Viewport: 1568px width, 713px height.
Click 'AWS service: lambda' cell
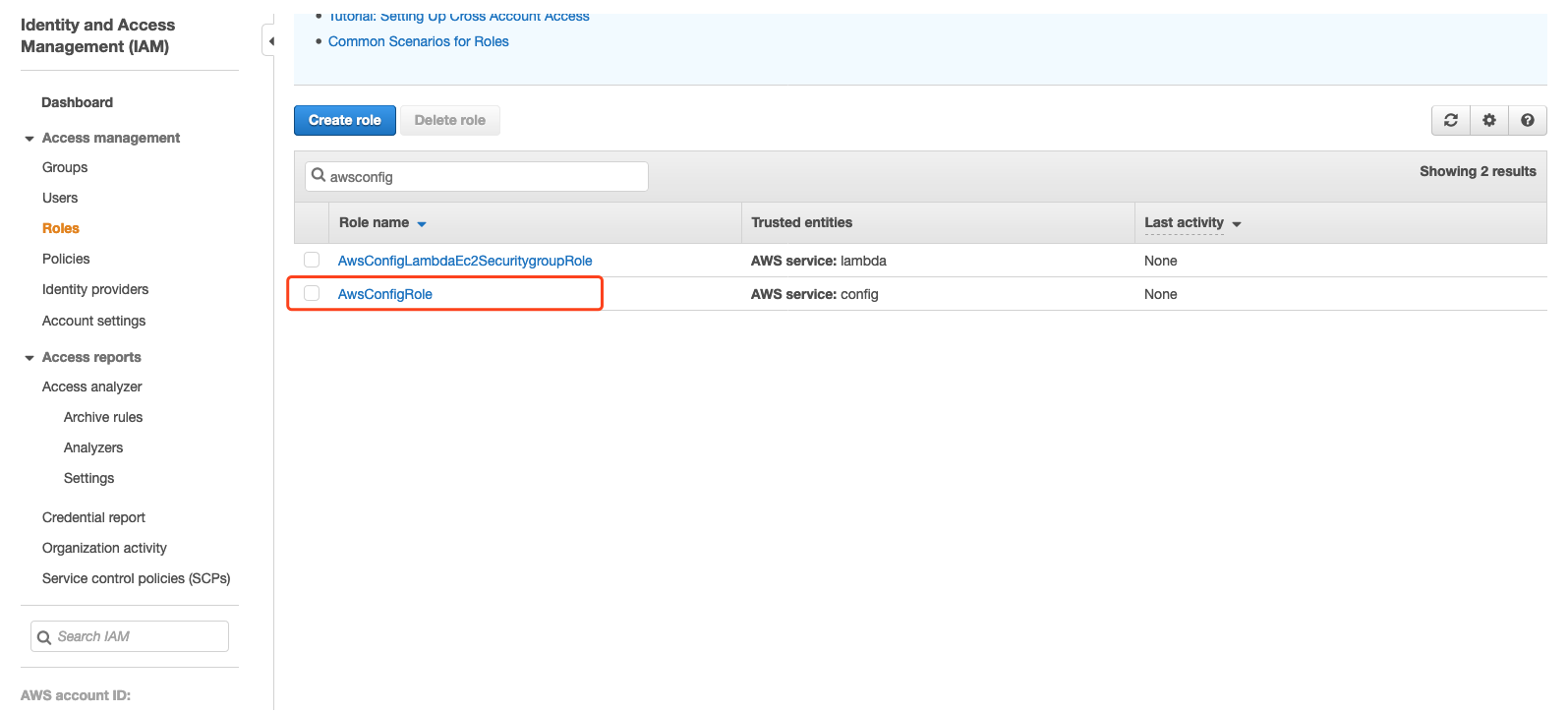coord(819,261)
